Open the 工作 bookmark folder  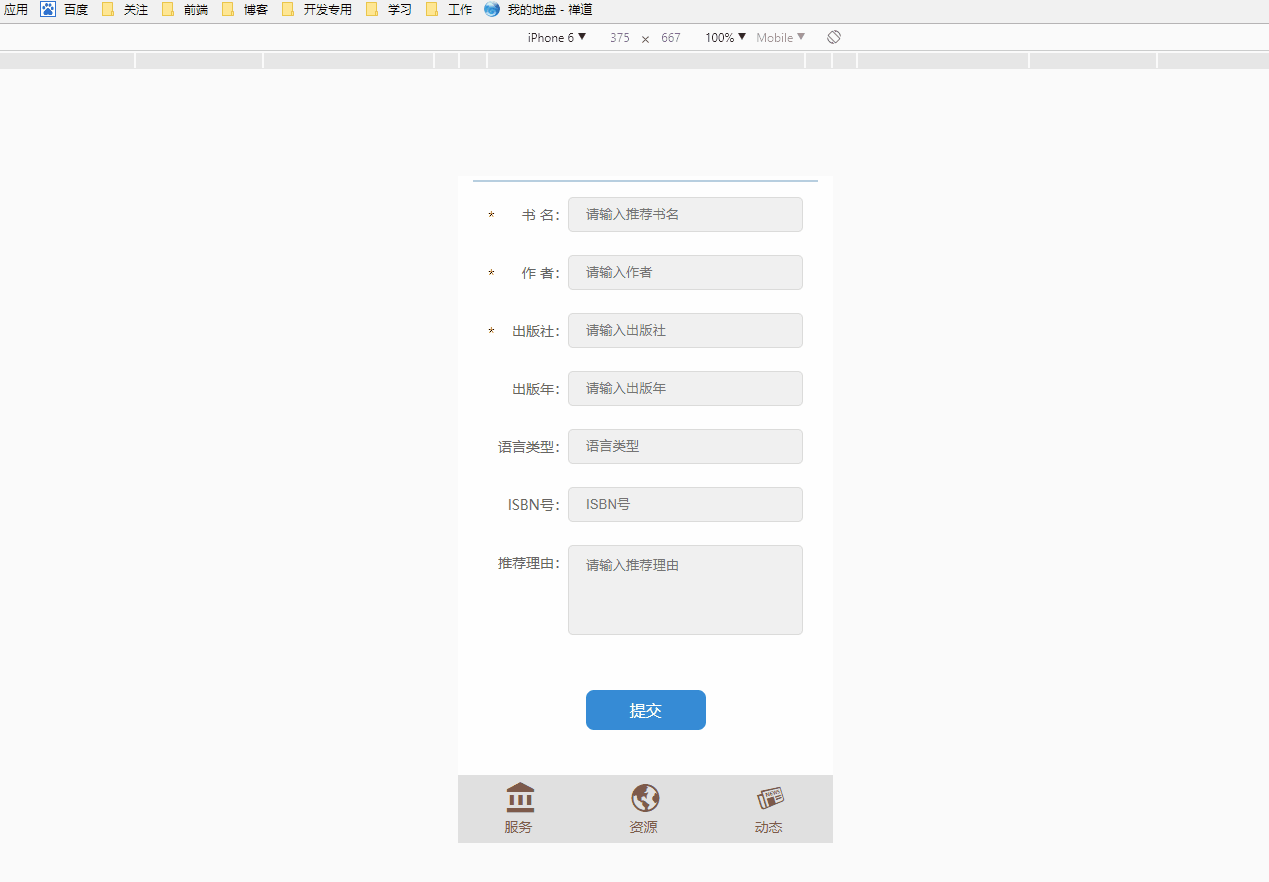449,9
